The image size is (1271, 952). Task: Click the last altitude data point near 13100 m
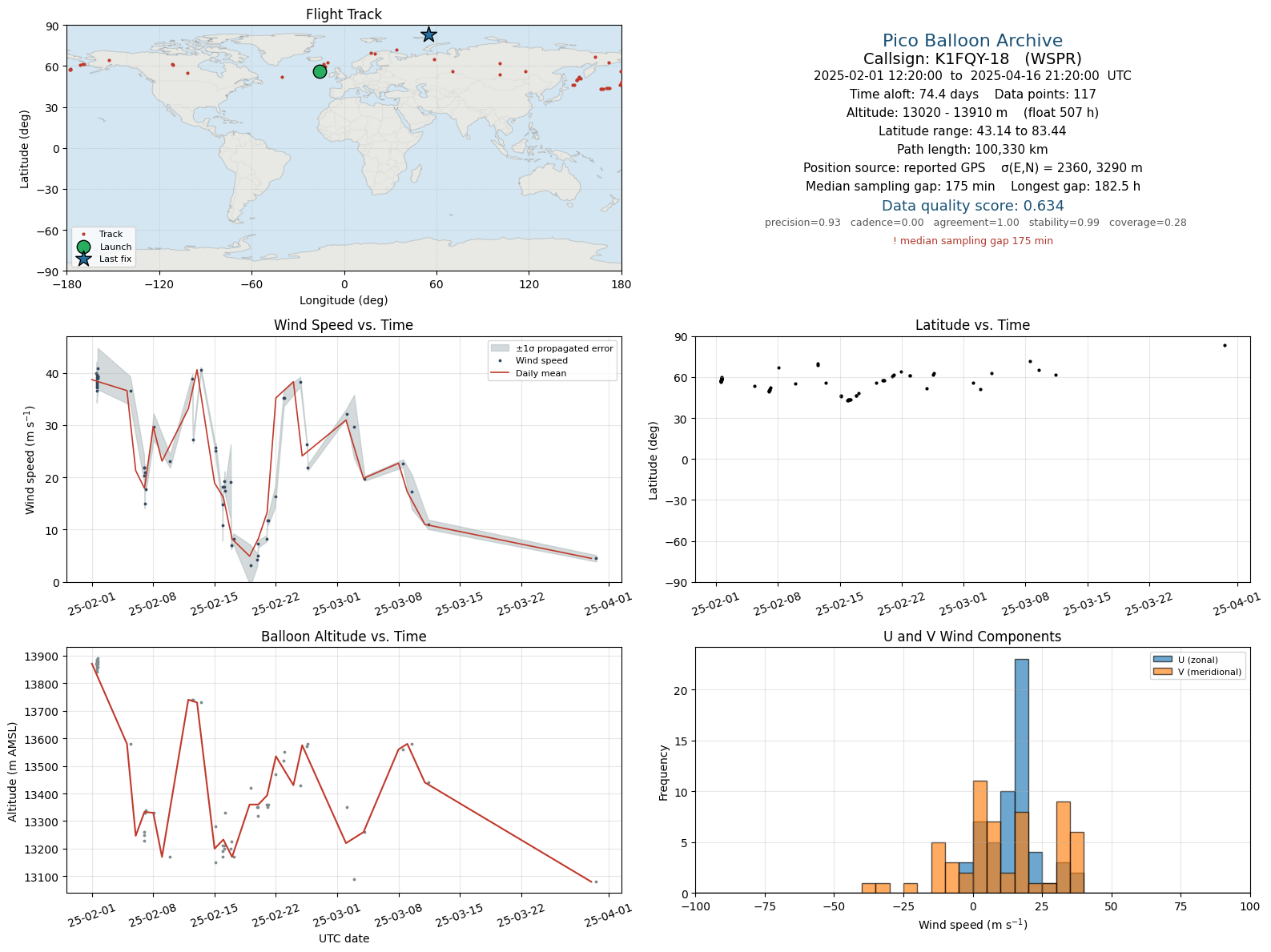point(596,882)
